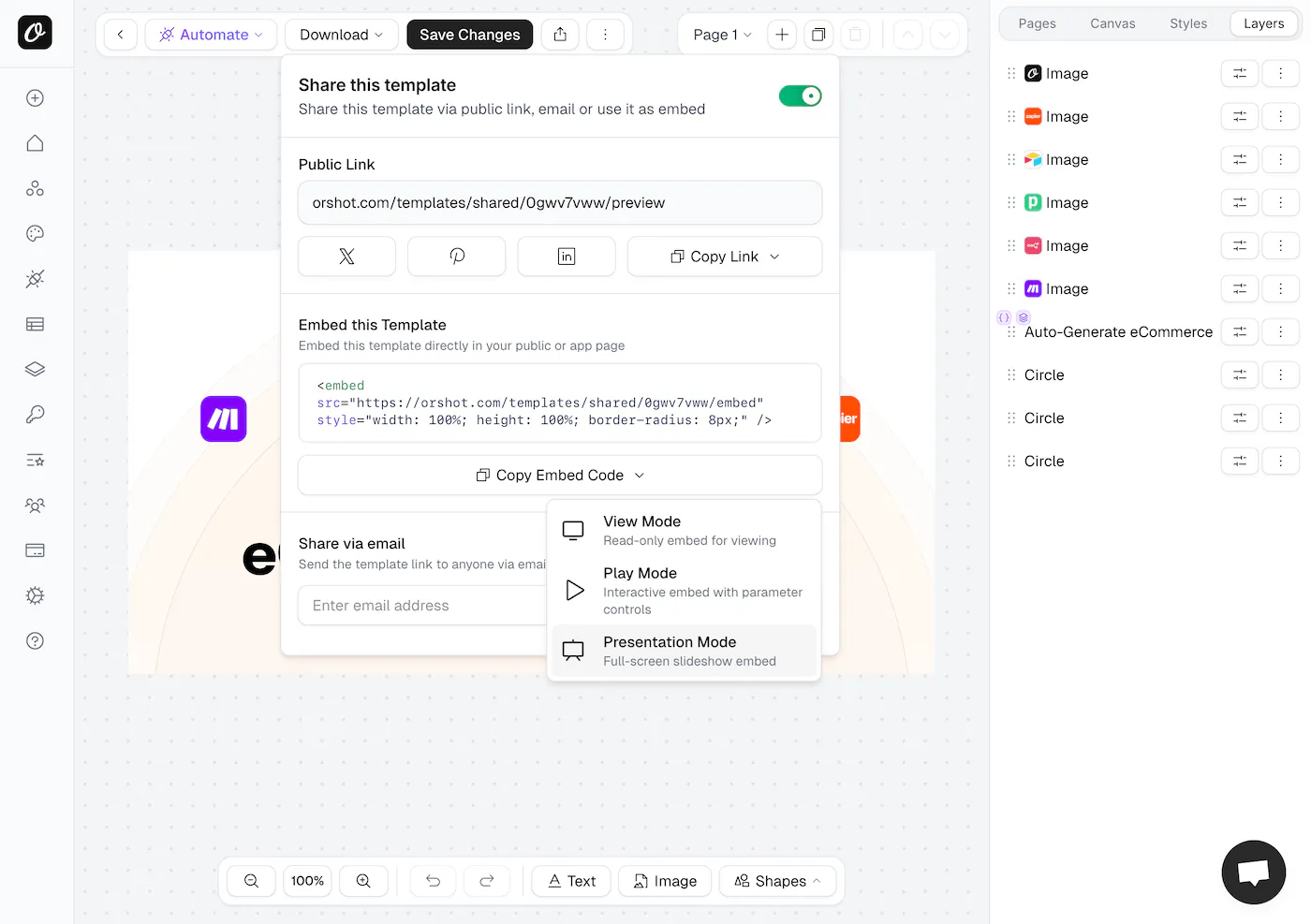Click the share upload icon in toolbar
The height and width of the screenshot is (924, 1311).
point(560,35)
